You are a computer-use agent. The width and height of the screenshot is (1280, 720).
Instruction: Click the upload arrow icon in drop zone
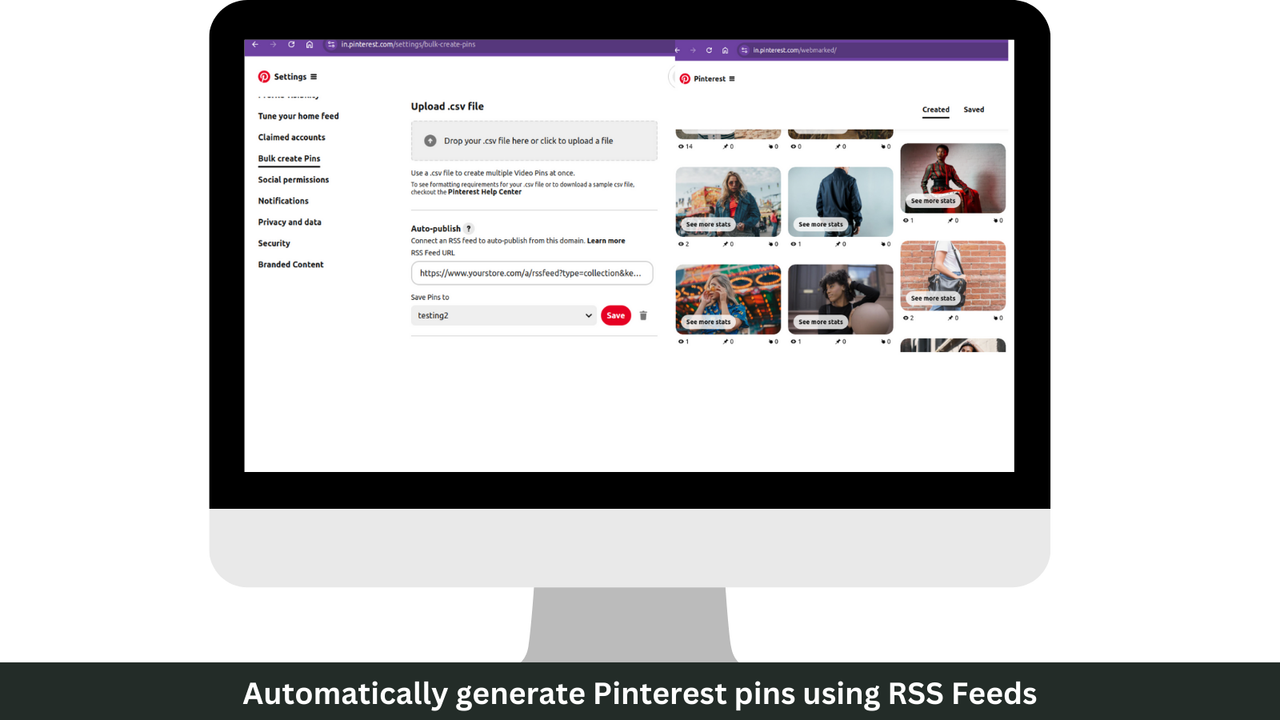[x=430, y=141]
